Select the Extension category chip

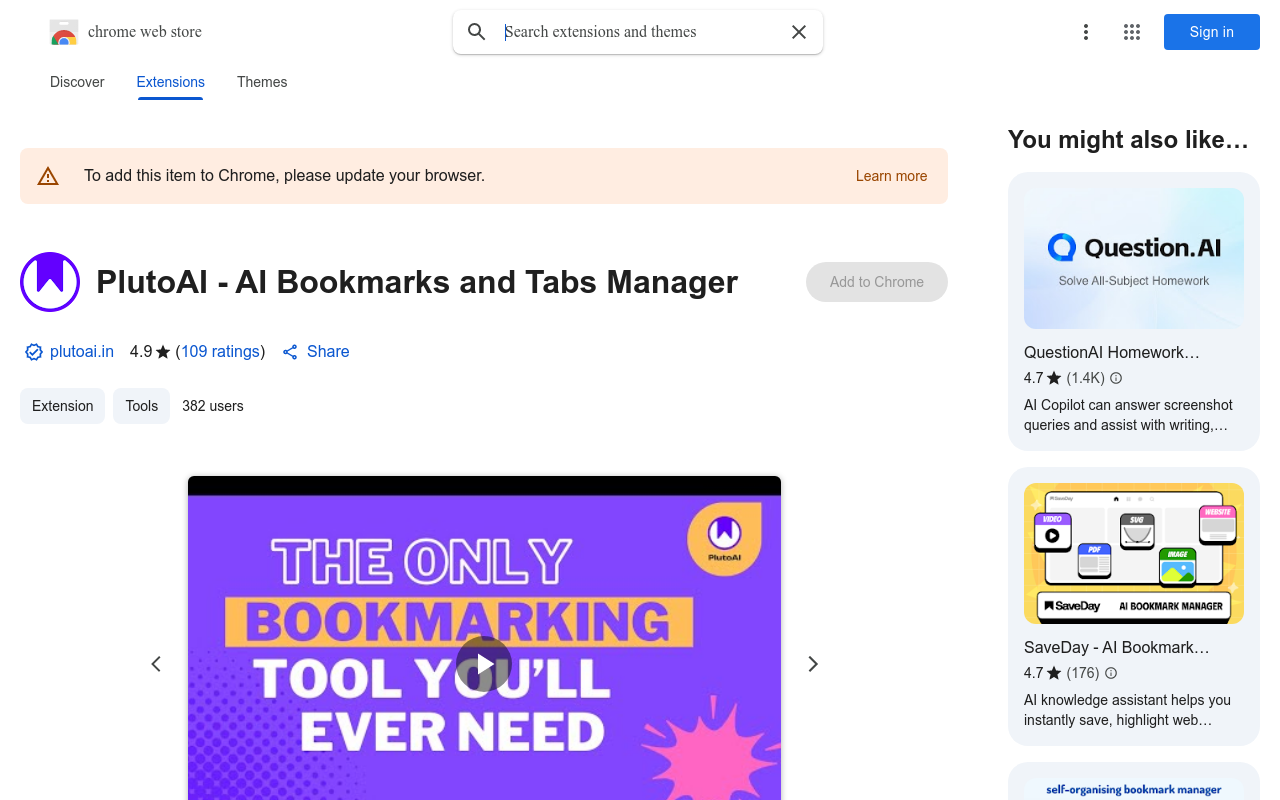click(63, 406)
